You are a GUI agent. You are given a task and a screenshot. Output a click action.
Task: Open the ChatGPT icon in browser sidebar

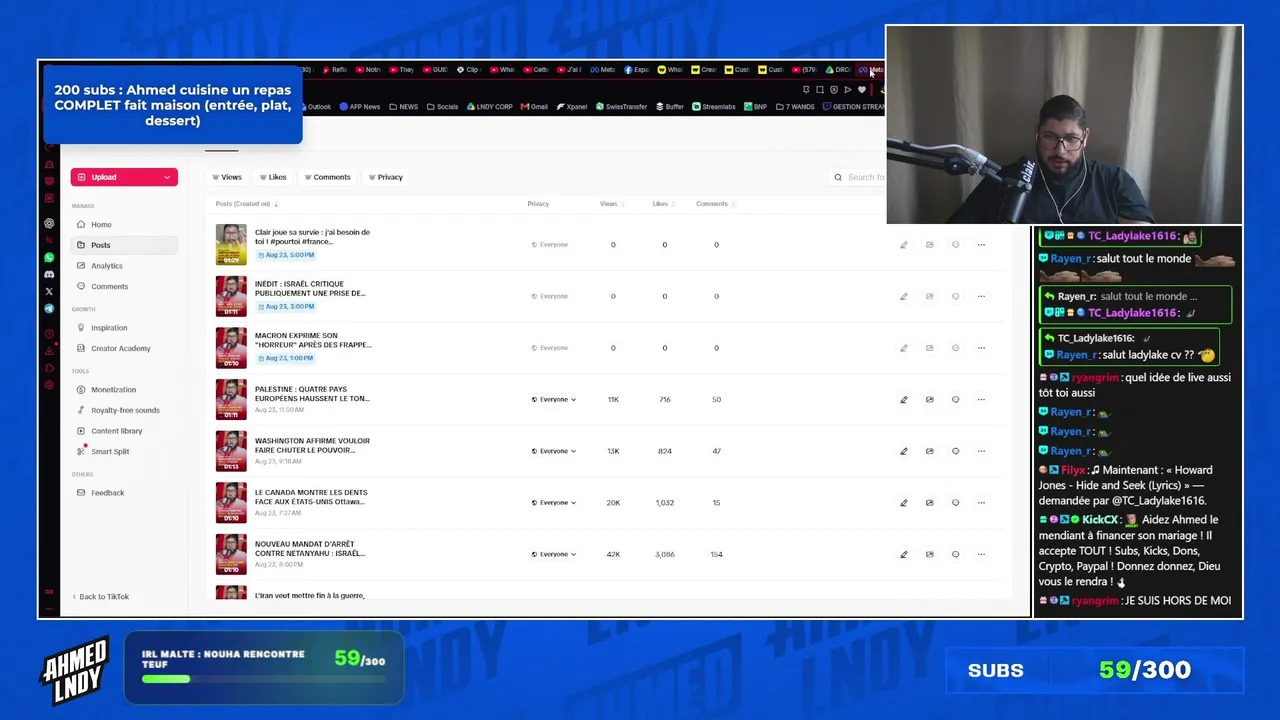click(49, 223)
